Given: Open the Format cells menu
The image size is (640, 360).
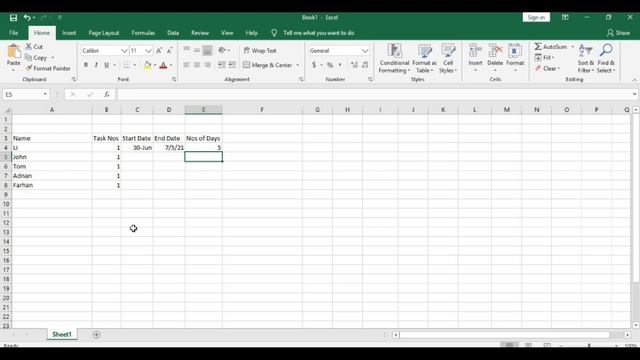Looking at the screenshot, I should click(x=515, y=58).
